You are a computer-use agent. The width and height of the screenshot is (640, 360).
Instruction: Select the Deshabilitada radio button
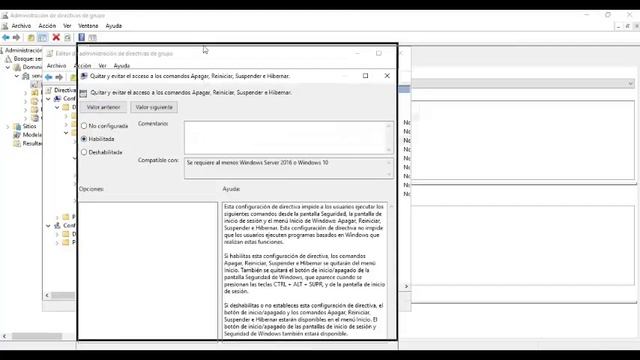pos(84,152)
